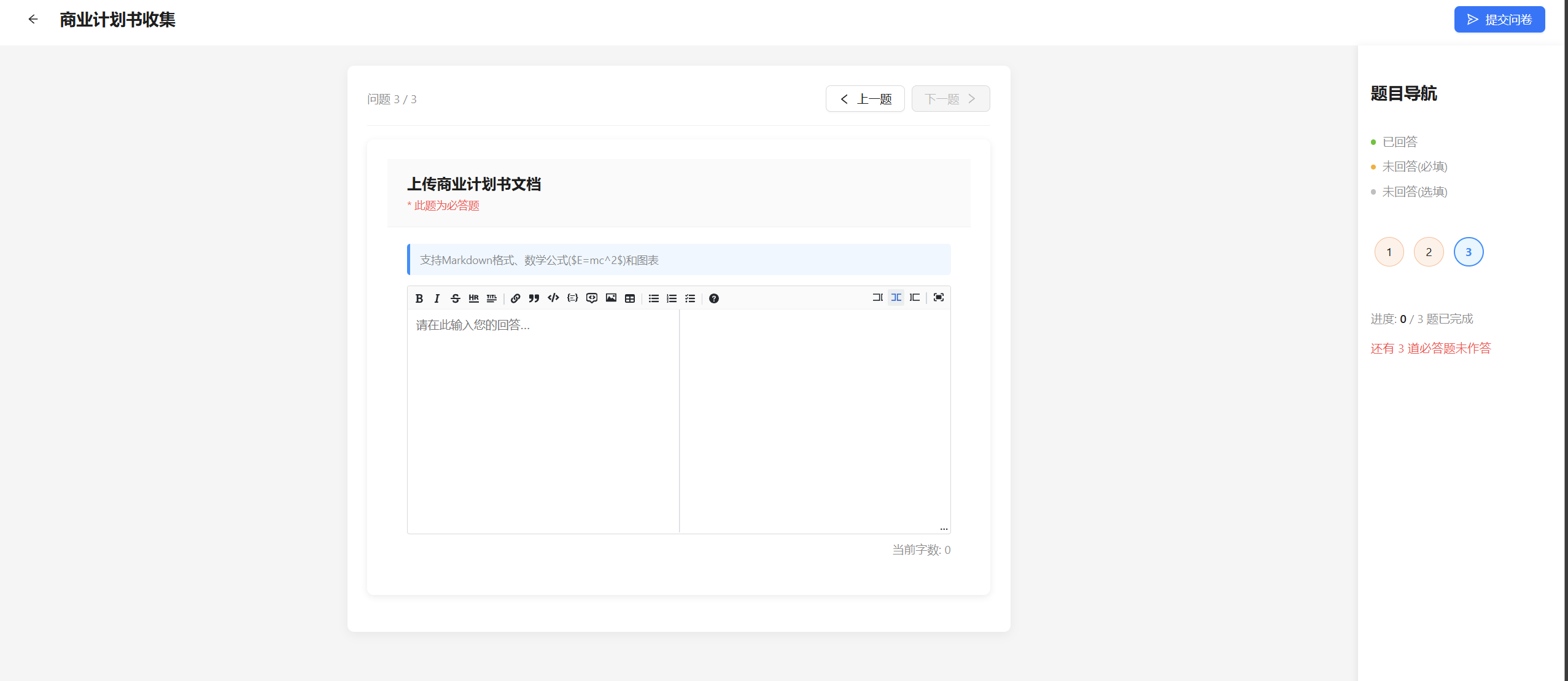
Task: Enable editor-only view mode
Action: [x=877, y=297]
